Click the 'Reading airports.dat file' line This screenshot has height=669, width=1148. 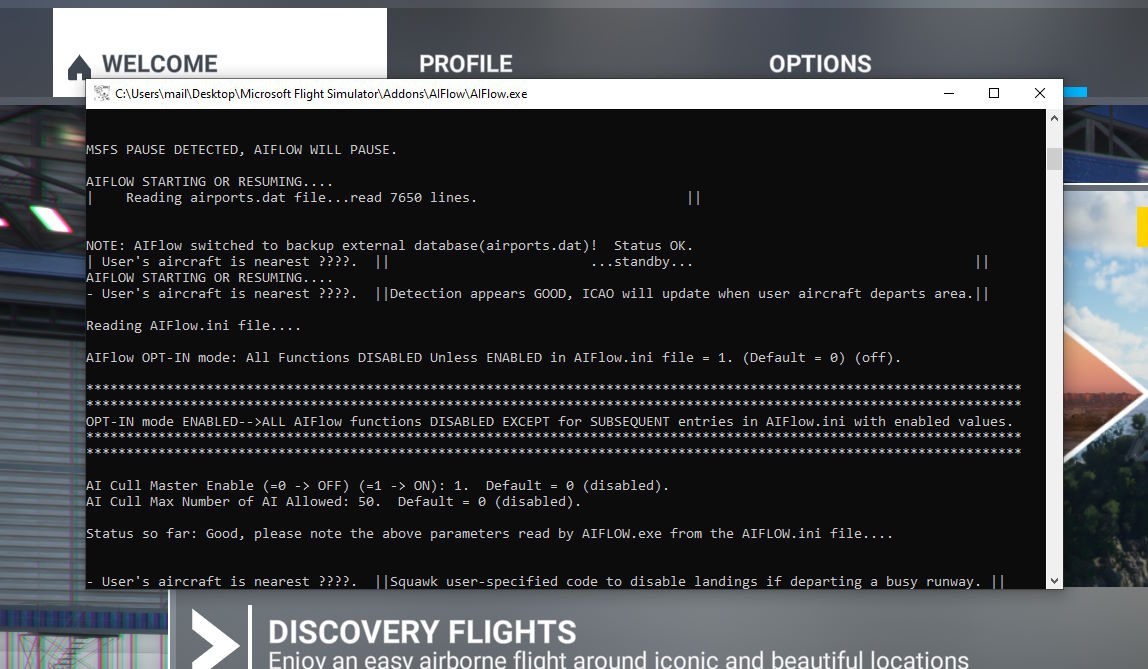(301, 198)
